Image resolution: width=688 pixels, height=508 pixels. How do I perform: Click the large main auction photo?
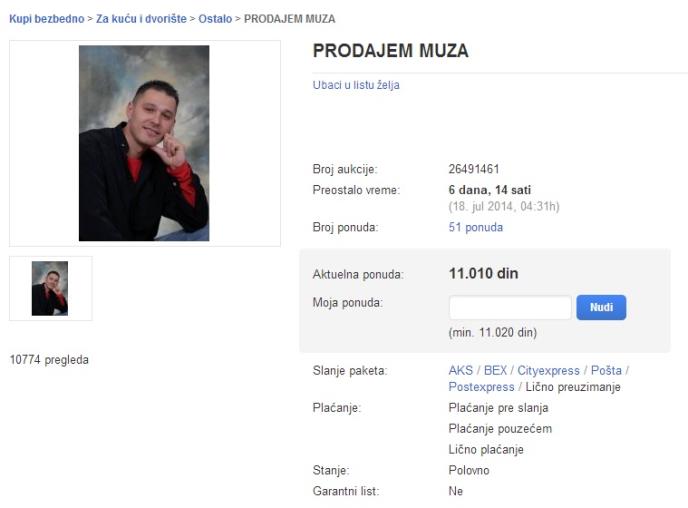pos(144,143)
